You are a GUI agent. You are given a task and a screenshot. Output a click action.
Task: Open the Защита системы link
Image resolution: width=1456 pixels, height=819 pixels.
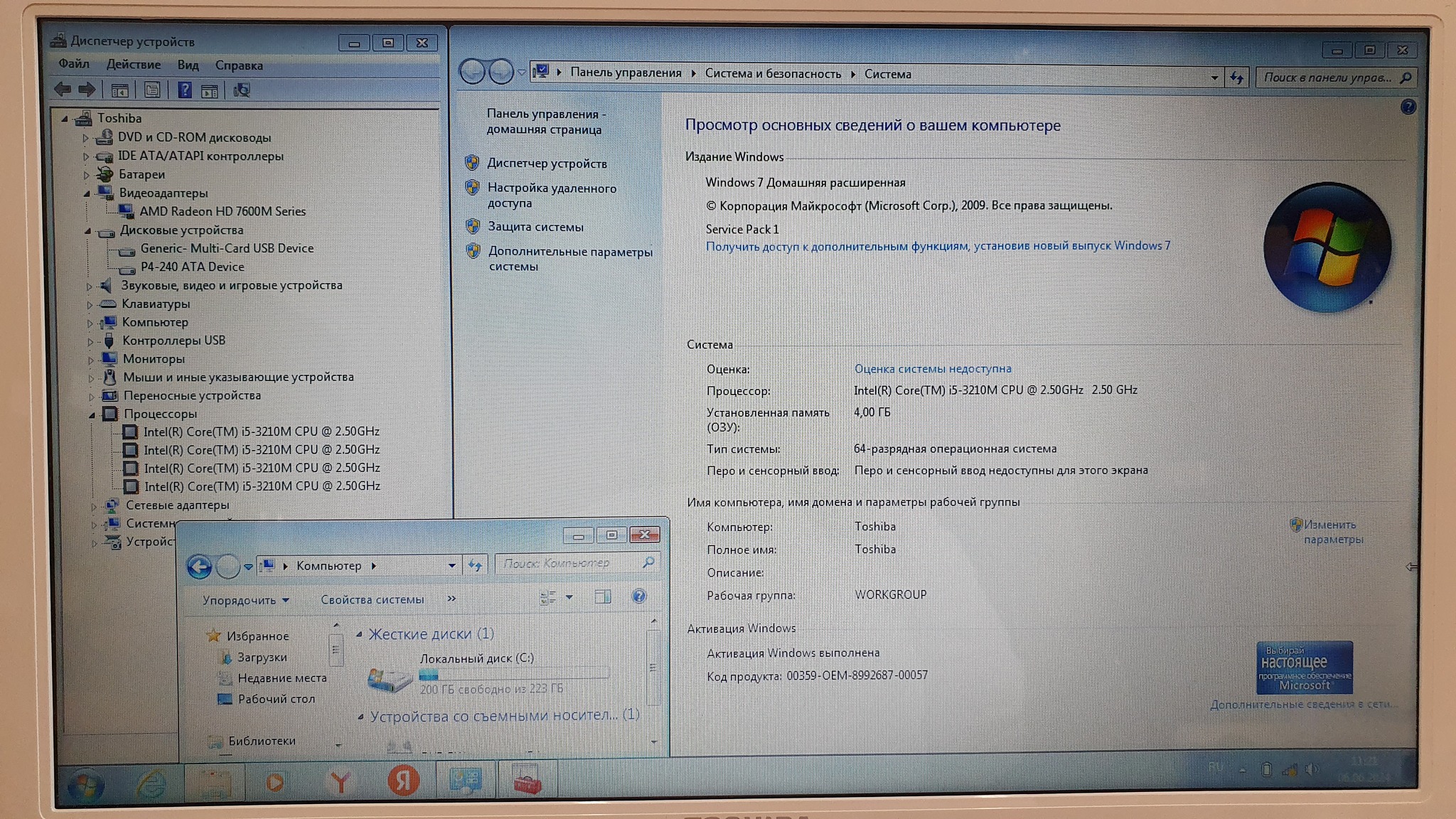point(535,227)
